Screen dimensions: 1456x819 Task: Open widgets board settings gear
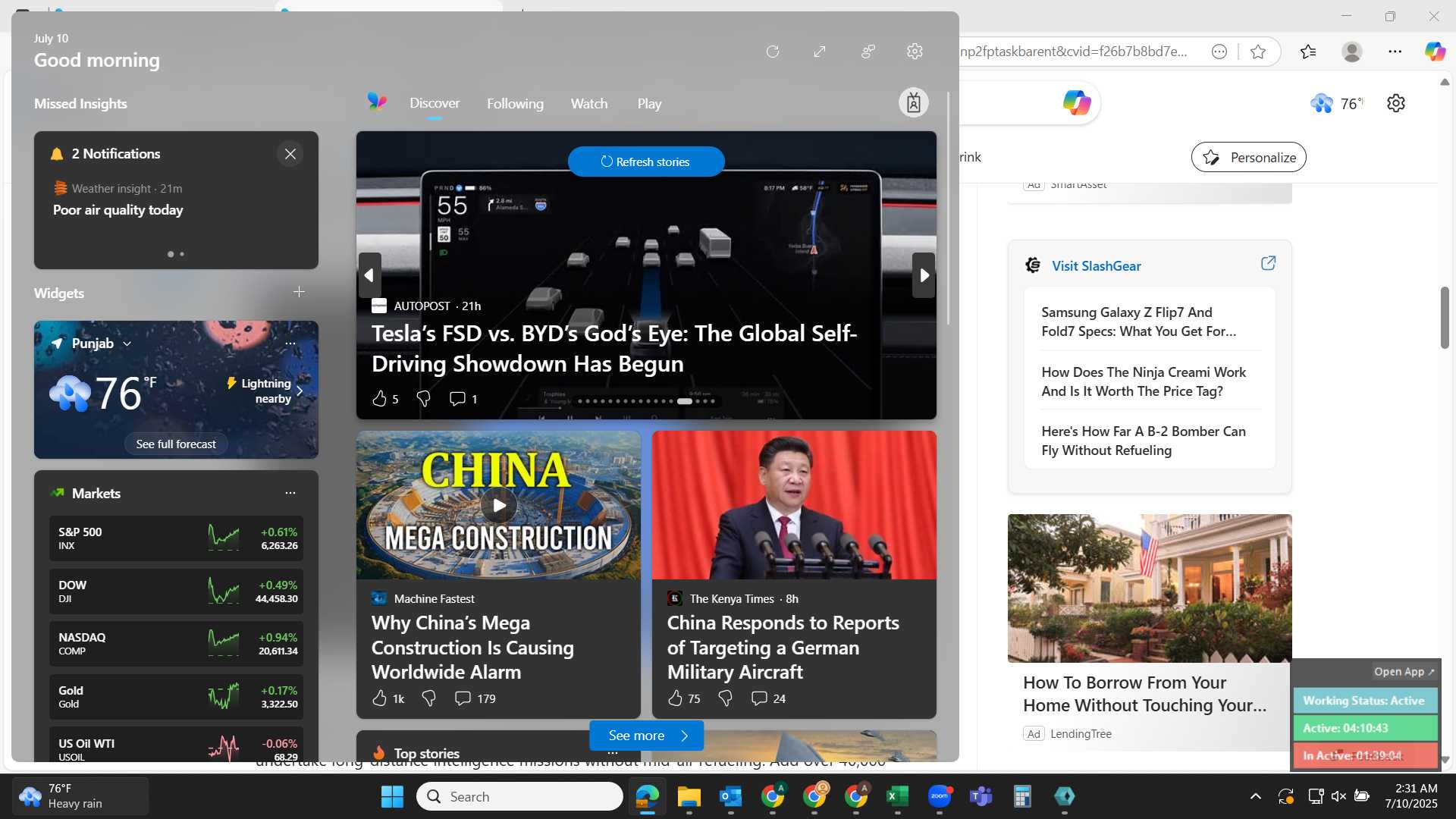pos(915,52)
